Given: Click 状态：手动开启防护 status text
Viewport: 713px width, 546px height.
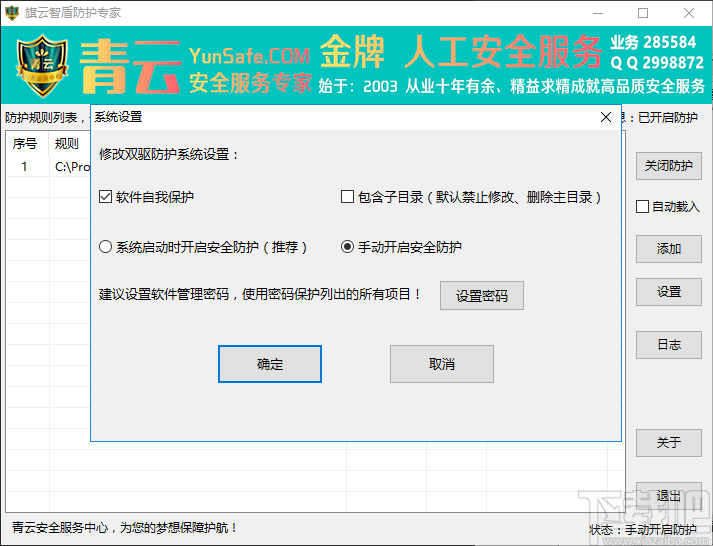Looking at the screenshot, I should pyautogui.click(x=643, y=530).
